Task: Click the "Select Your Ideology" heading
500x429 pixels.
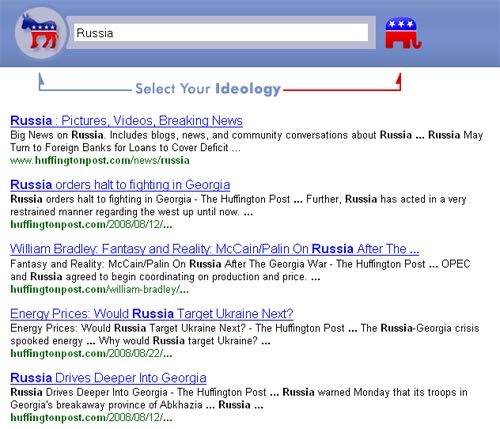Action: click(208, 89)
